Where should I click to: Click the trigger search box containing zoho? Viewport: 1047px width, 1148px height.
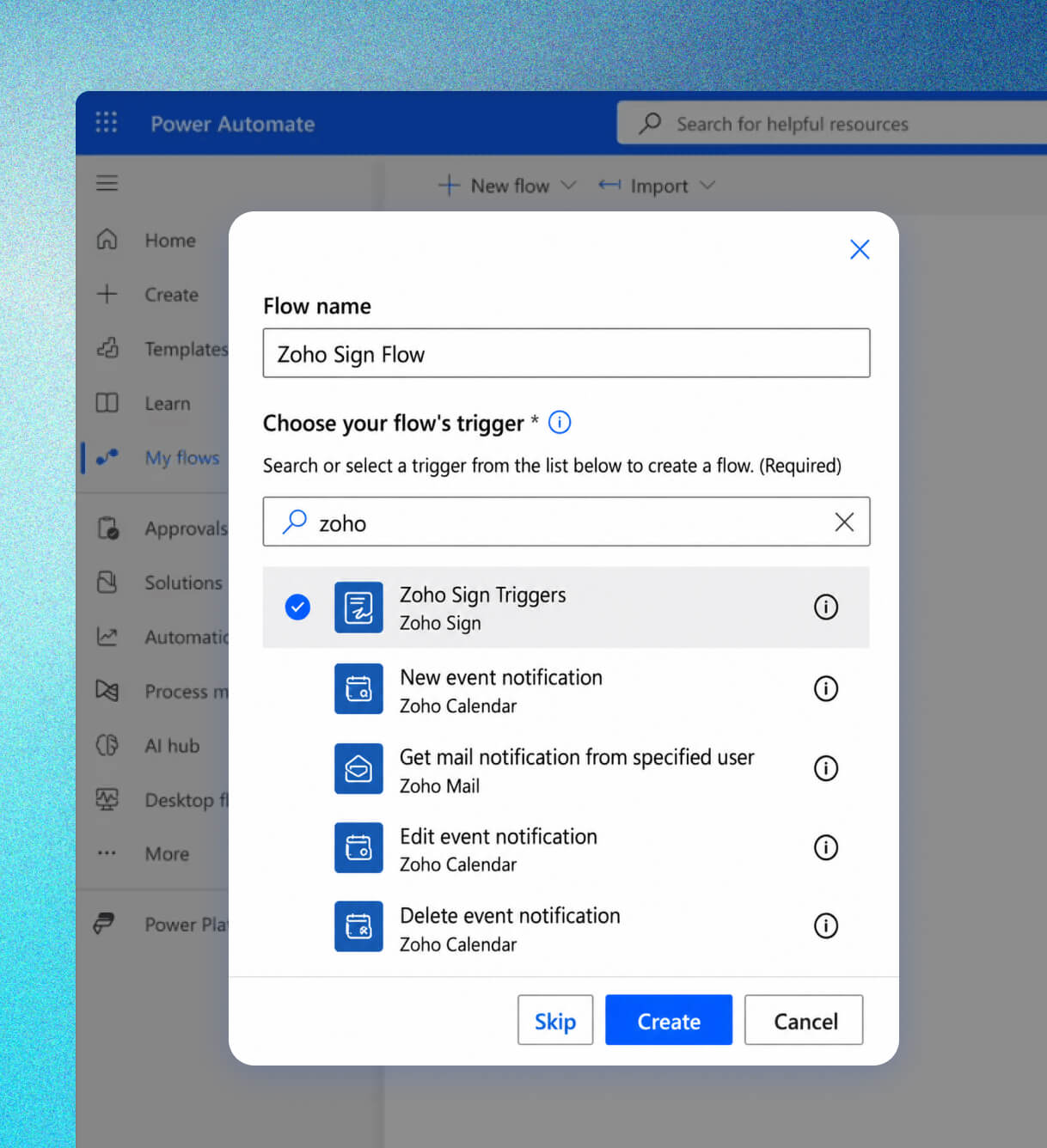(566, 522)
